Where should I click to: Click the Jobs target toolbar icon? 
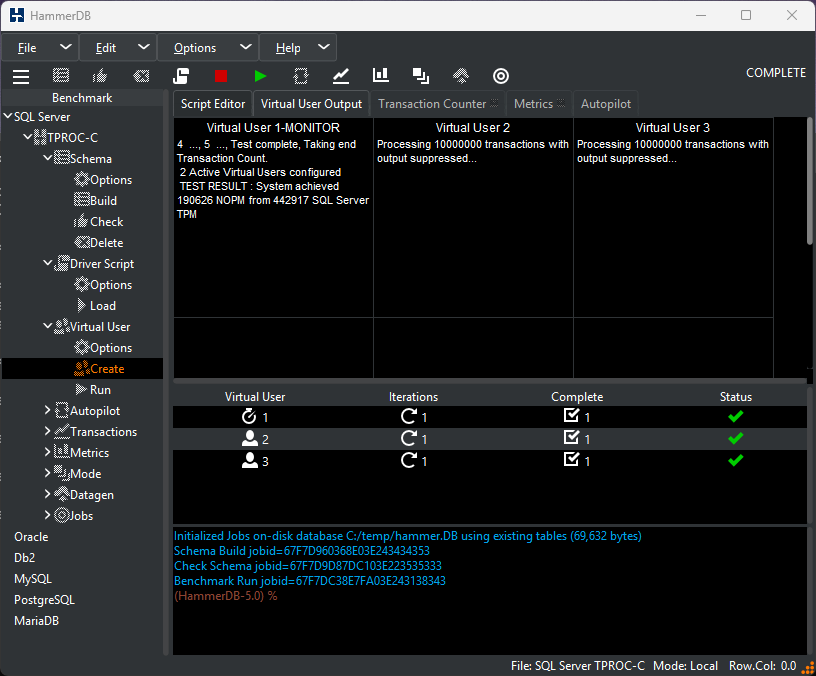click(501, 76)
